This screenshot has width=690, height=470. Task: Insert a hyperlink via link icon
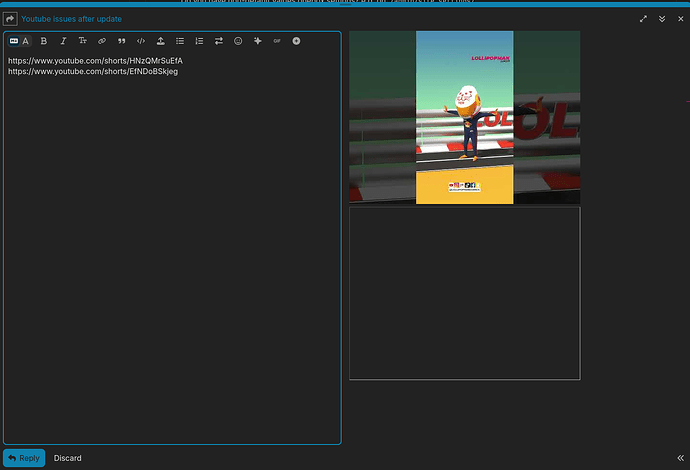[x=102, y=41]
